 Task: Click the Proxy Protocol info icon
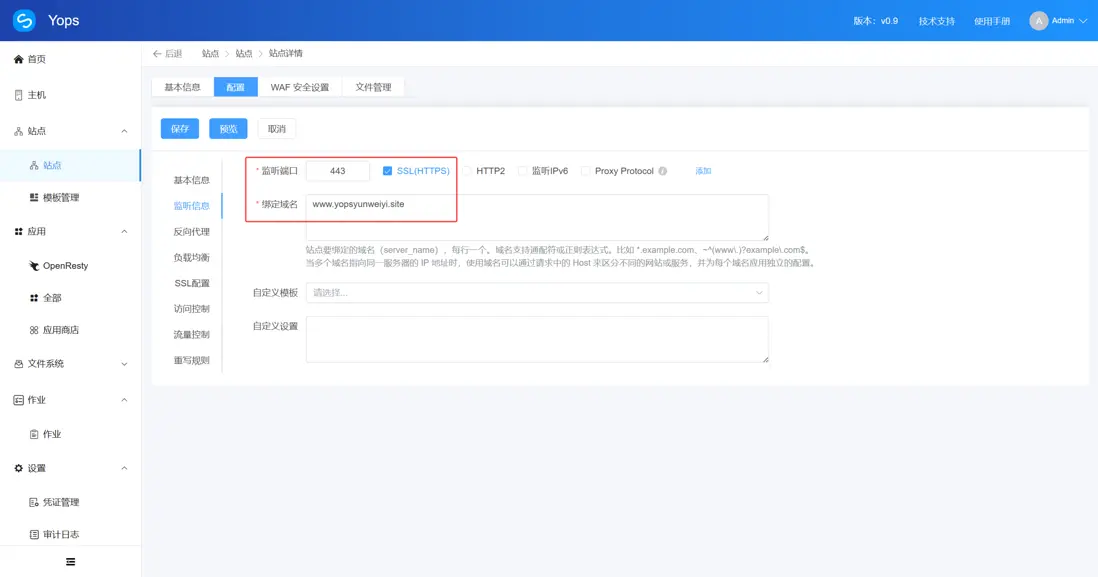coord(662,172)
